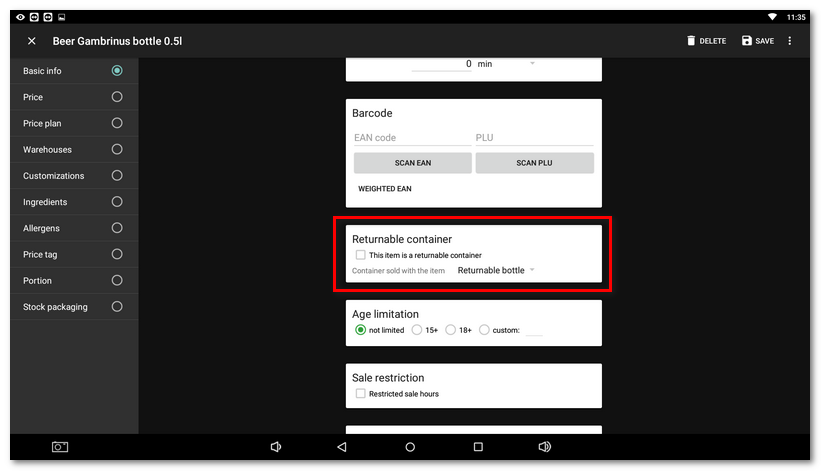Viewport: 821px width, 471px height.
Task: Click the WEIGHTED EAN button
Action: pyautogui.click(x=385, y=188)
